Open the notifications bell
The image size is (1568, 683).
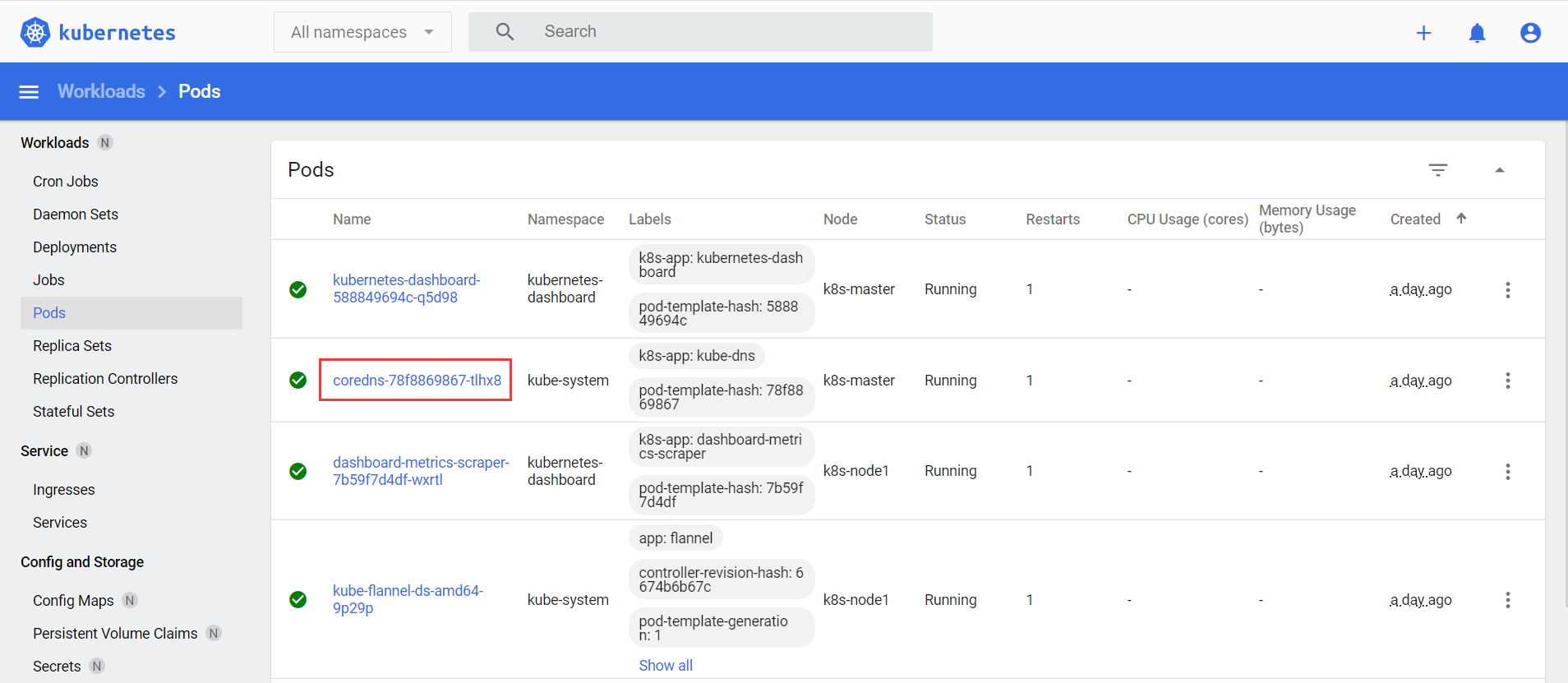1477,33
